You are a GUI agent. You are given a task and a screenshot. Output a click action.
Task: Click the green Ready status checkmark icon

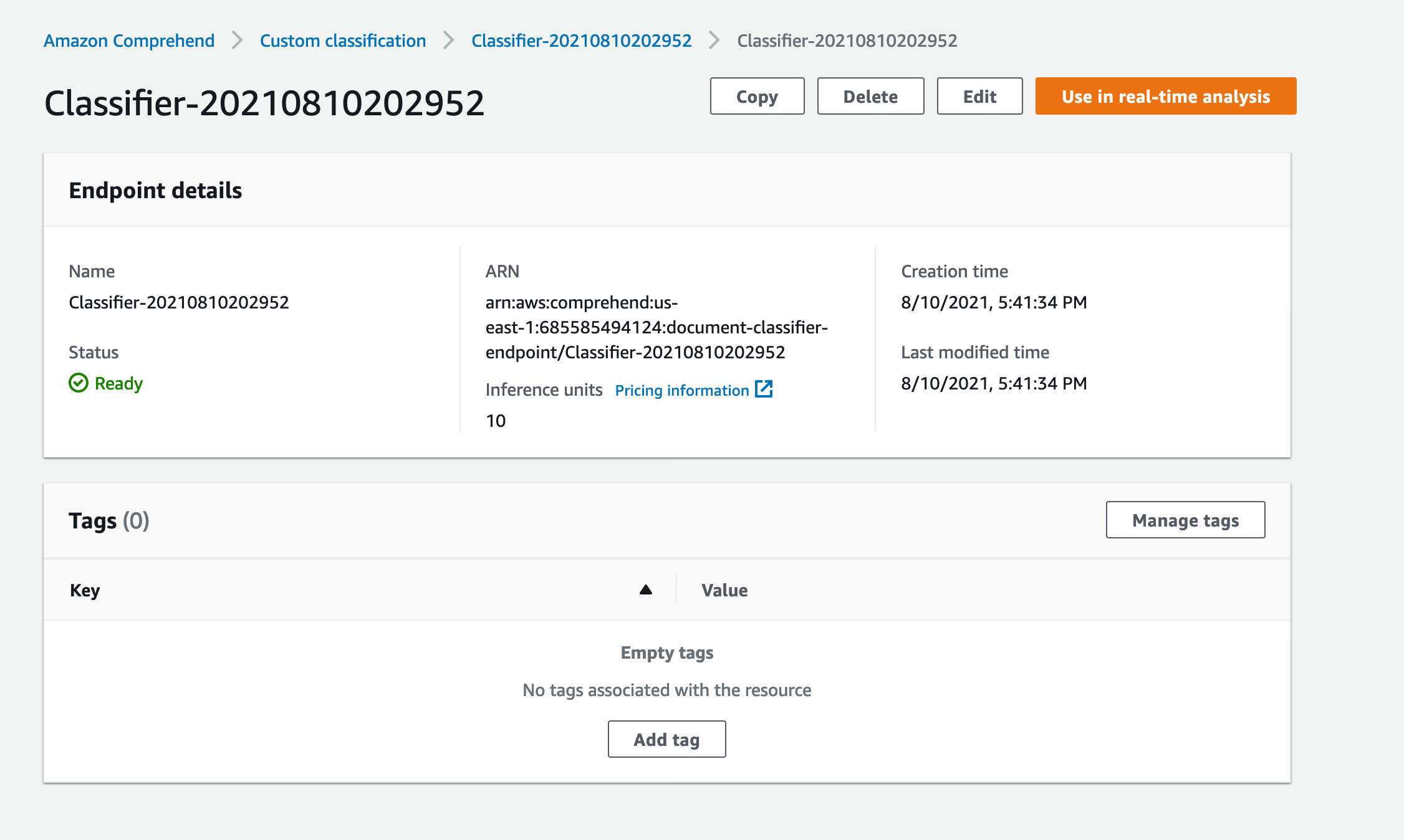(x=79, y=383)
